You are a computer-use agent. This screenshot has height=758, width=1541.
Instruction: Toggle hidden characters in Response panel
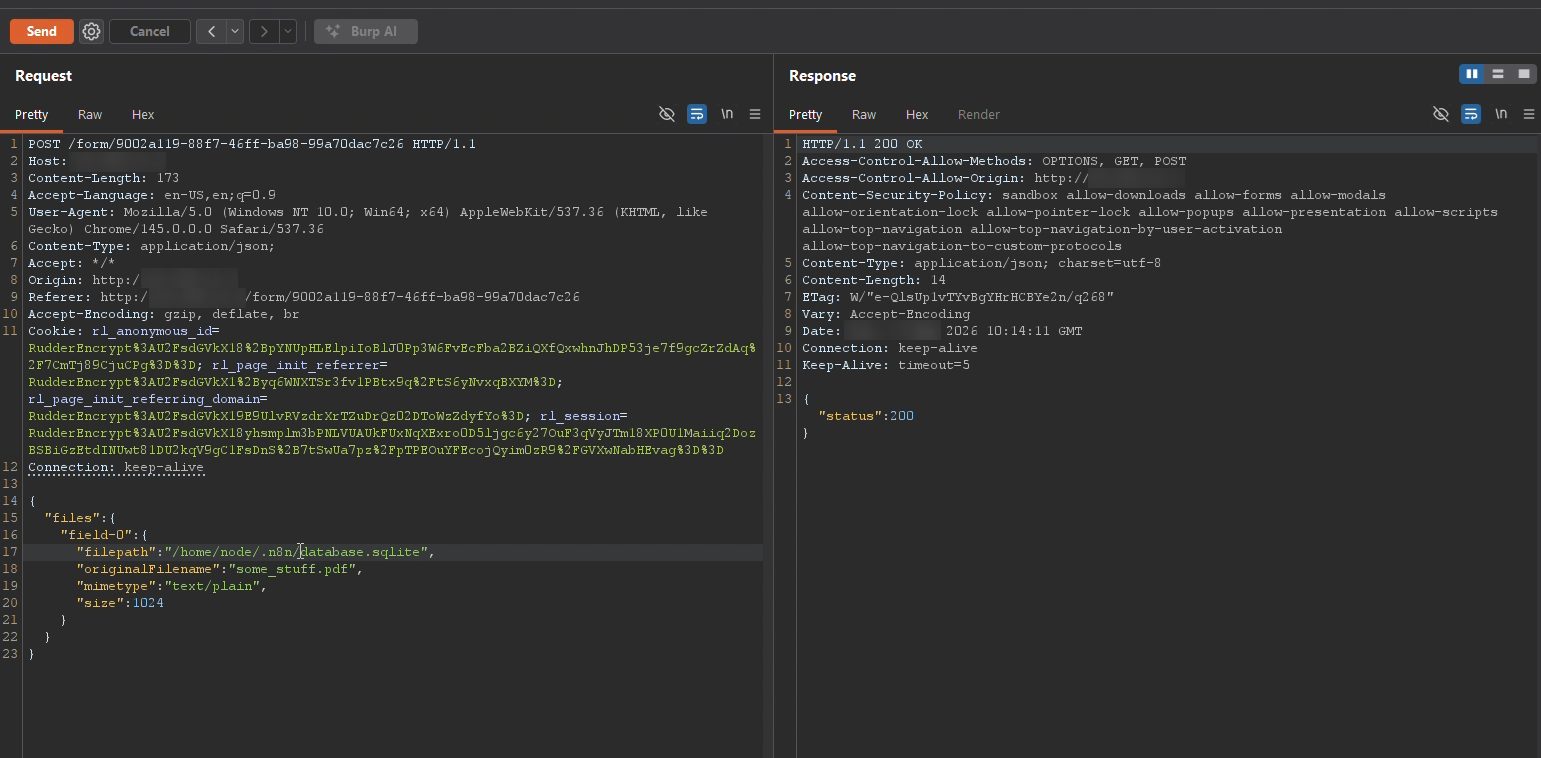coord(1441,114)
